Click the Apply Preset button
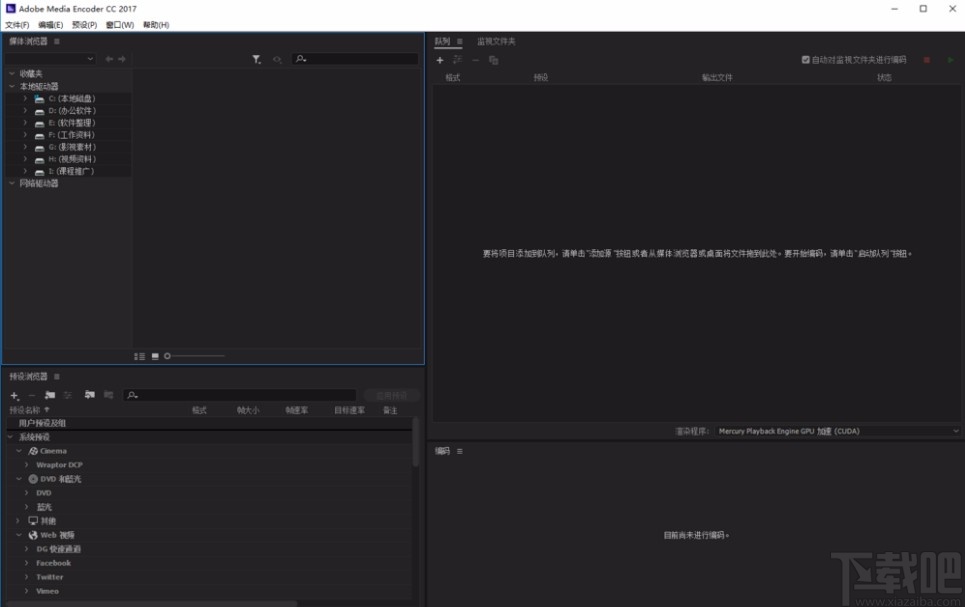The image size is (965, 607). click(391, 395)
